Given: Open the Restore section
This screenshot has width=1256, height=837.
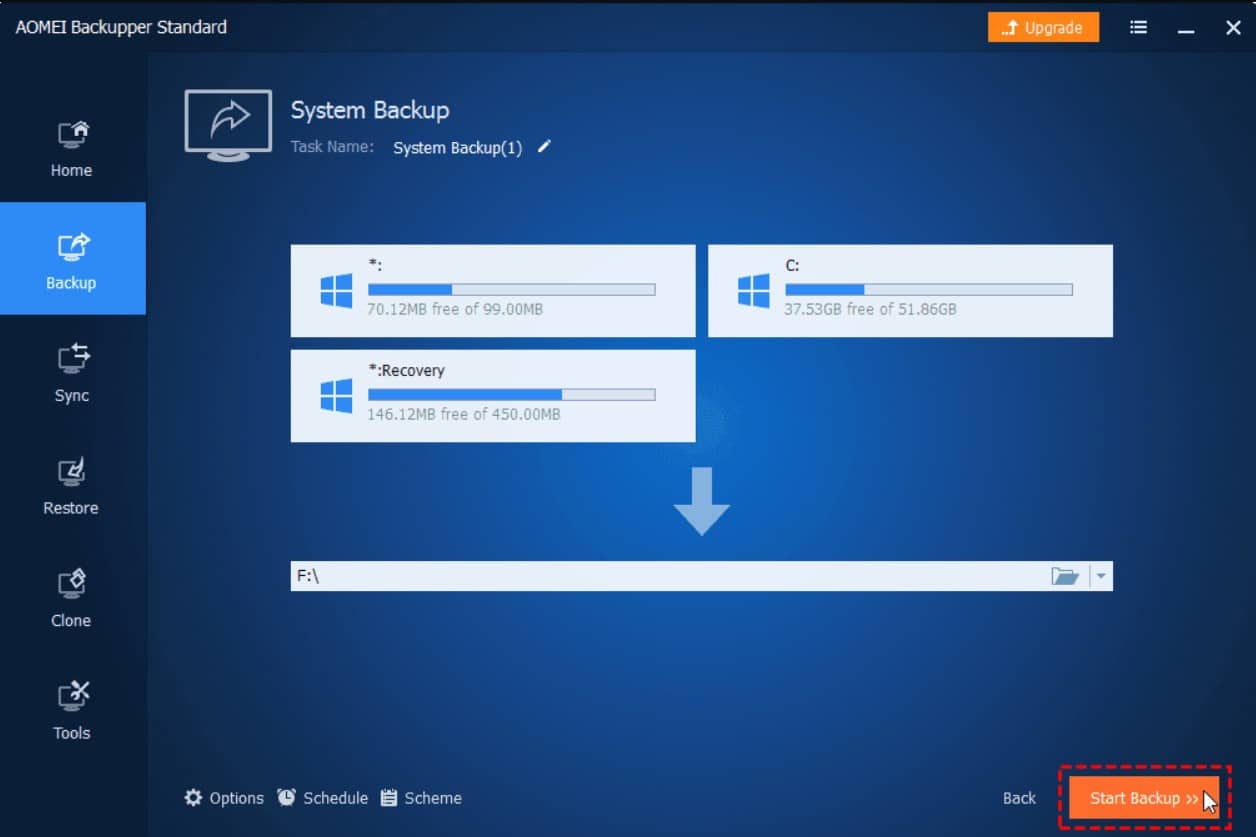Looking at the screenshot, I should (72, 485).
